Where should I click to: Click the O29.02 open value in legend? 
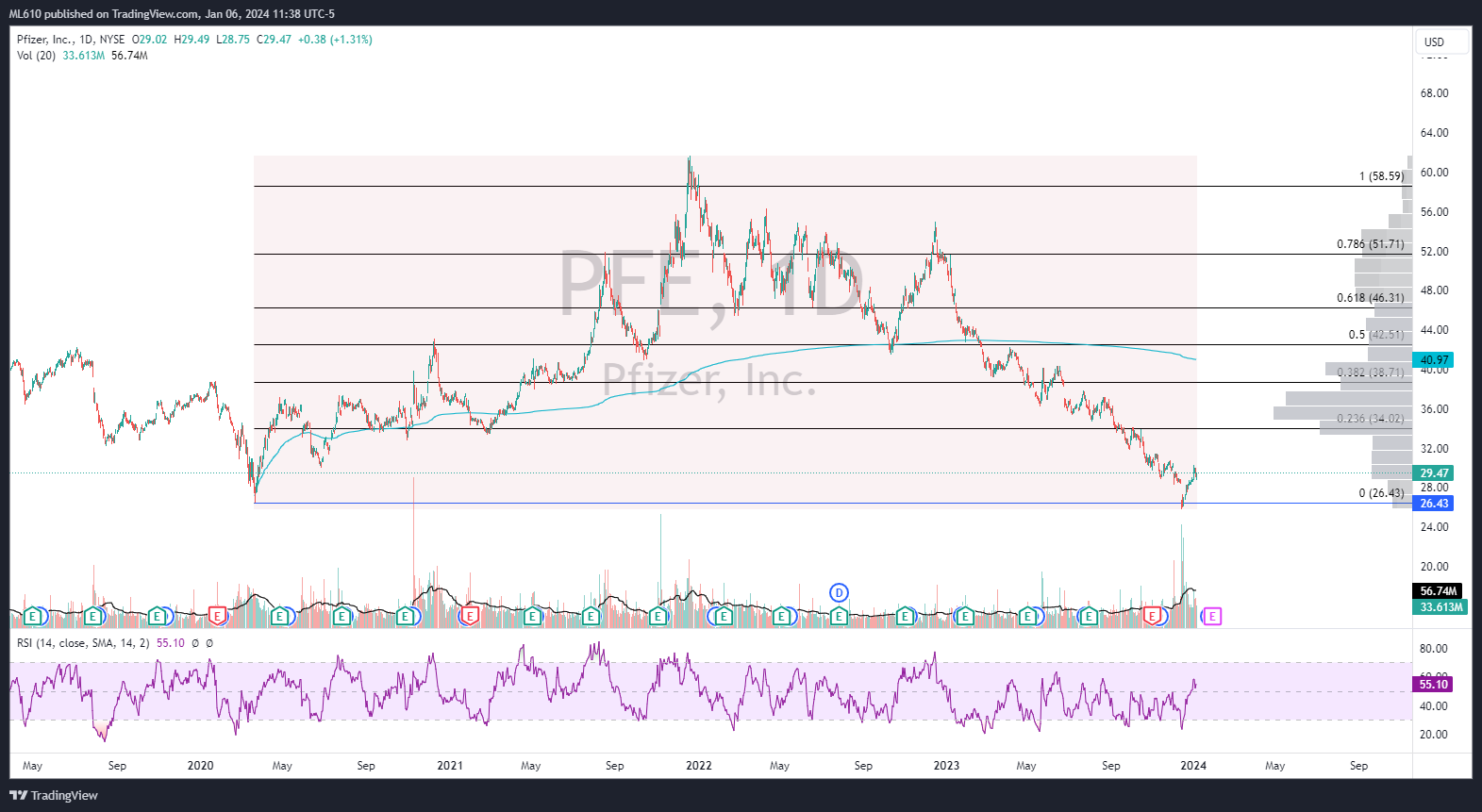149,40
